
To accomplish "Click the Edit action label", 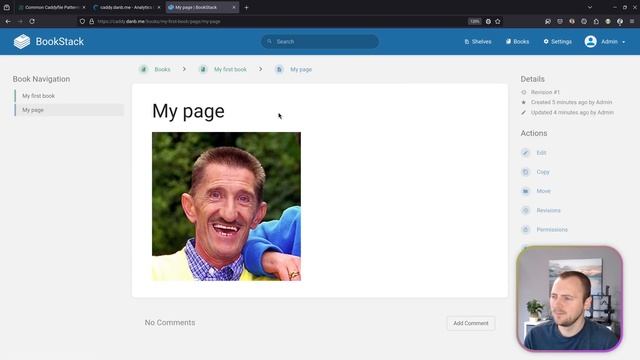I will 541,153.
